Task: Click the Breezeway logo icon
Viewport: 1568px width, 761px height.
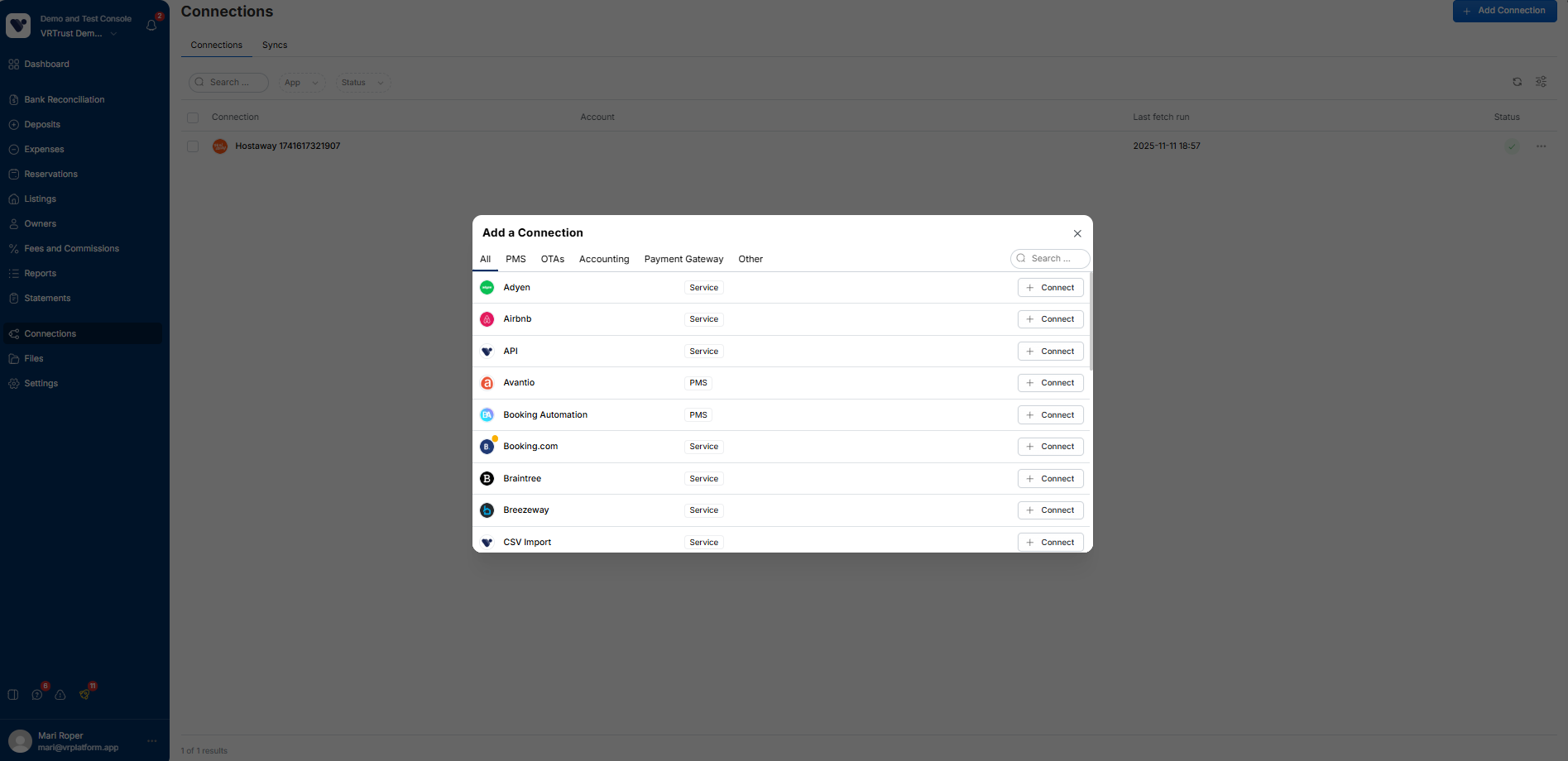Action: pyautogui.click(x=487, y=510)
